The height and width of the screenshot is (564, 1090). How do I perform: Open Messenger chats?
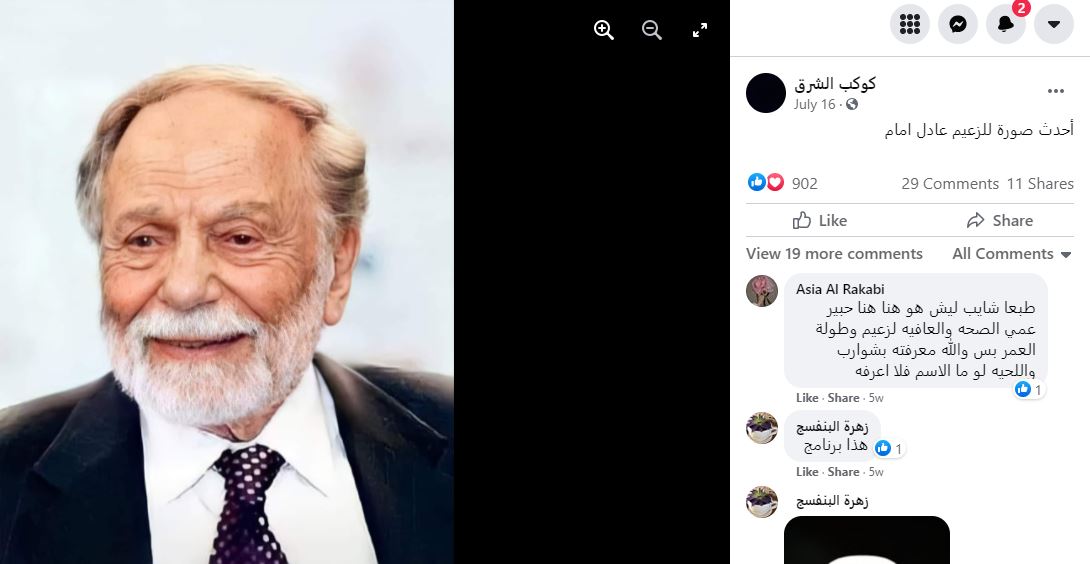point(957,24)
